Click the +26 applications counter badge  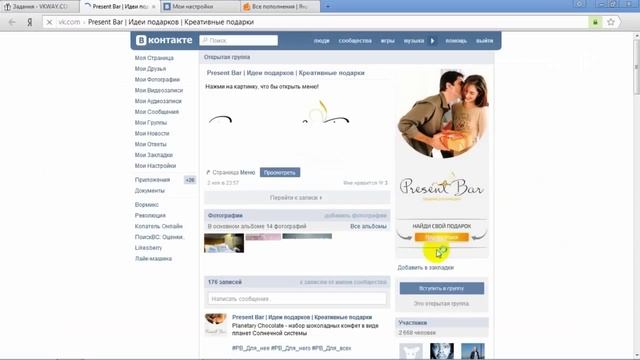tap(190, 180)
